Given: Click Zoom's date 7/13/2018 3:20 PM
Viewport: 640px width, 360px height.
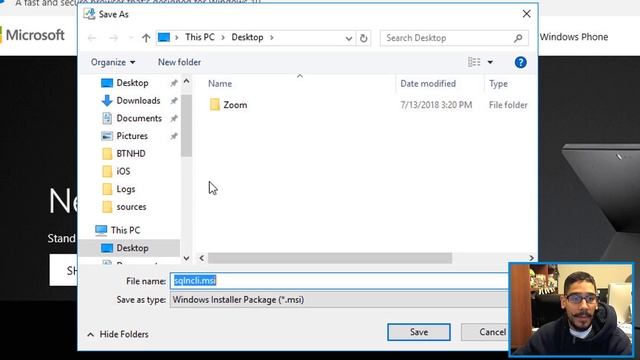Looking at the screenshot, I should coord(436,105).
